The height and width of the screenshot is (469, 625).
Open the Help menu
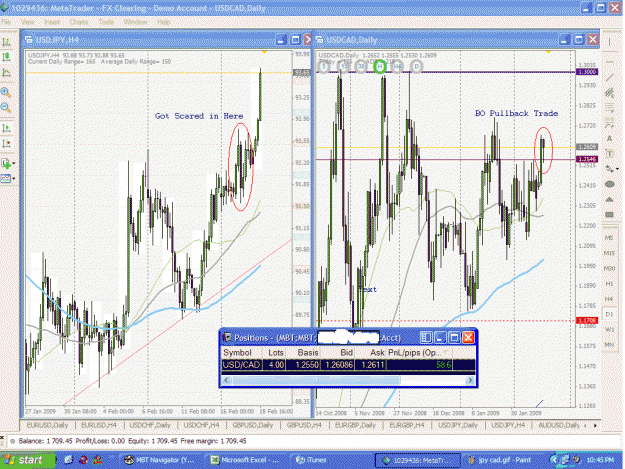point(163,22)
